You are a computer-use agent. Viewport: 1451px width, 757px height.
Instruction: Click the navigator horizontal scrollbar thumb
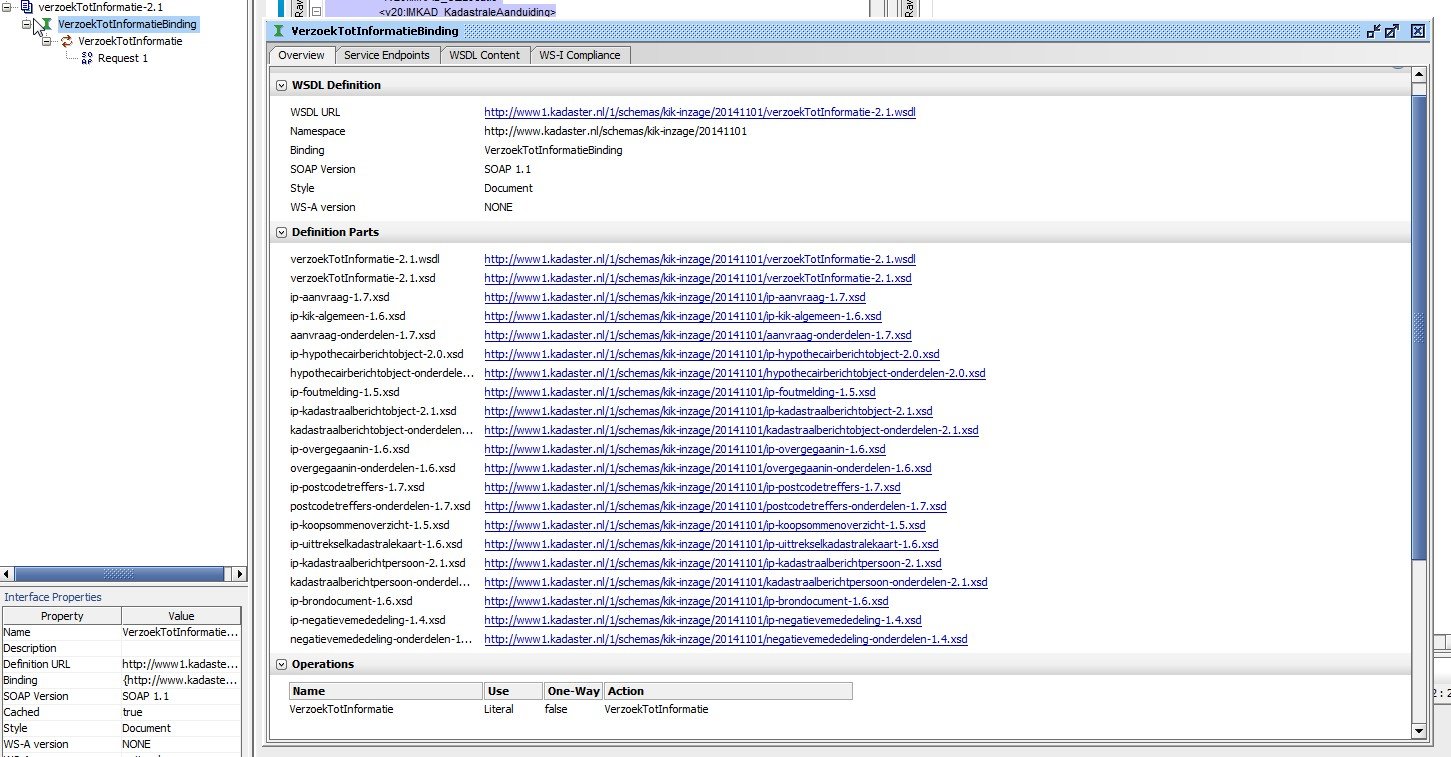(x=117, y=574)
